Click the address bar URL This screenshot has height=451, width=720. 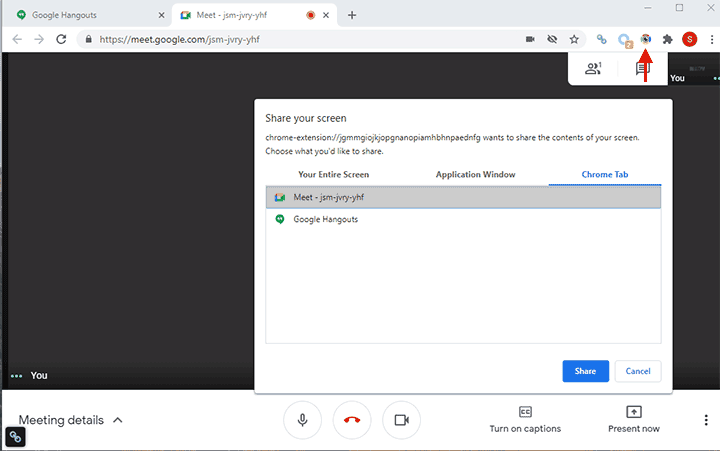tap(180, 39)
